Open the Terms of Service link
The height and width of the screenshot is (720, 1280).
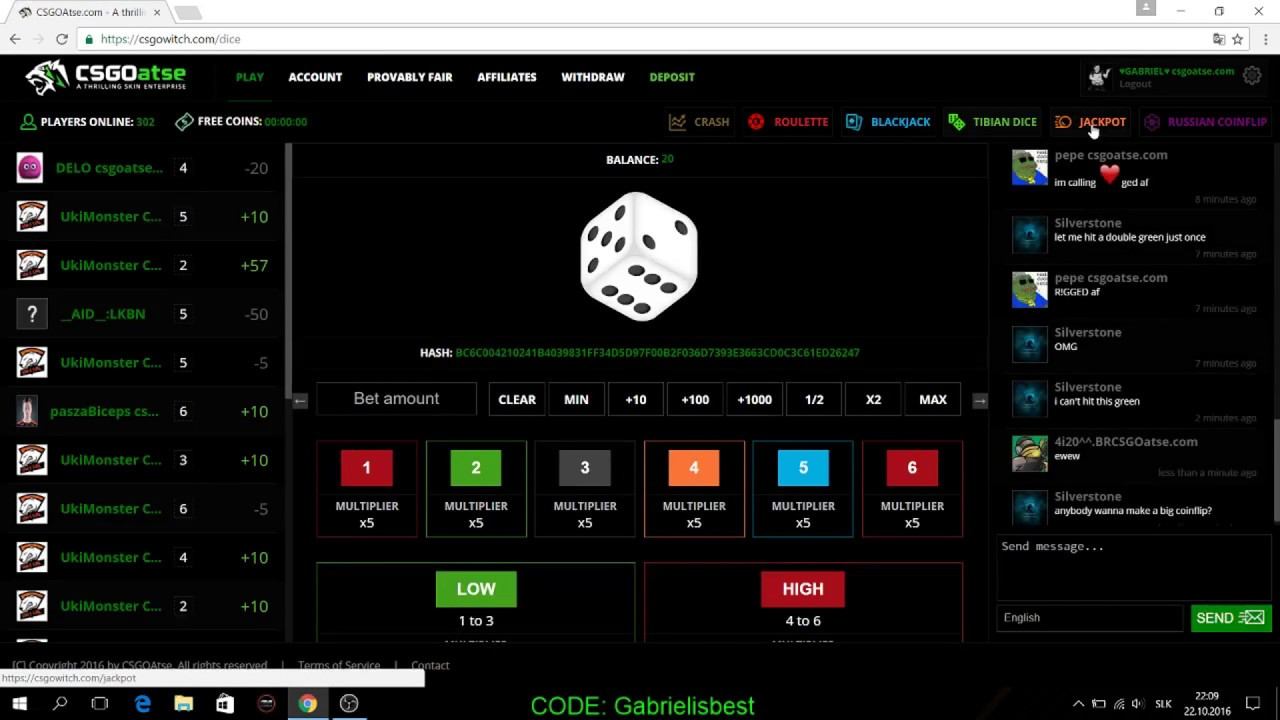pyautogui.click(x=339, y=665)
